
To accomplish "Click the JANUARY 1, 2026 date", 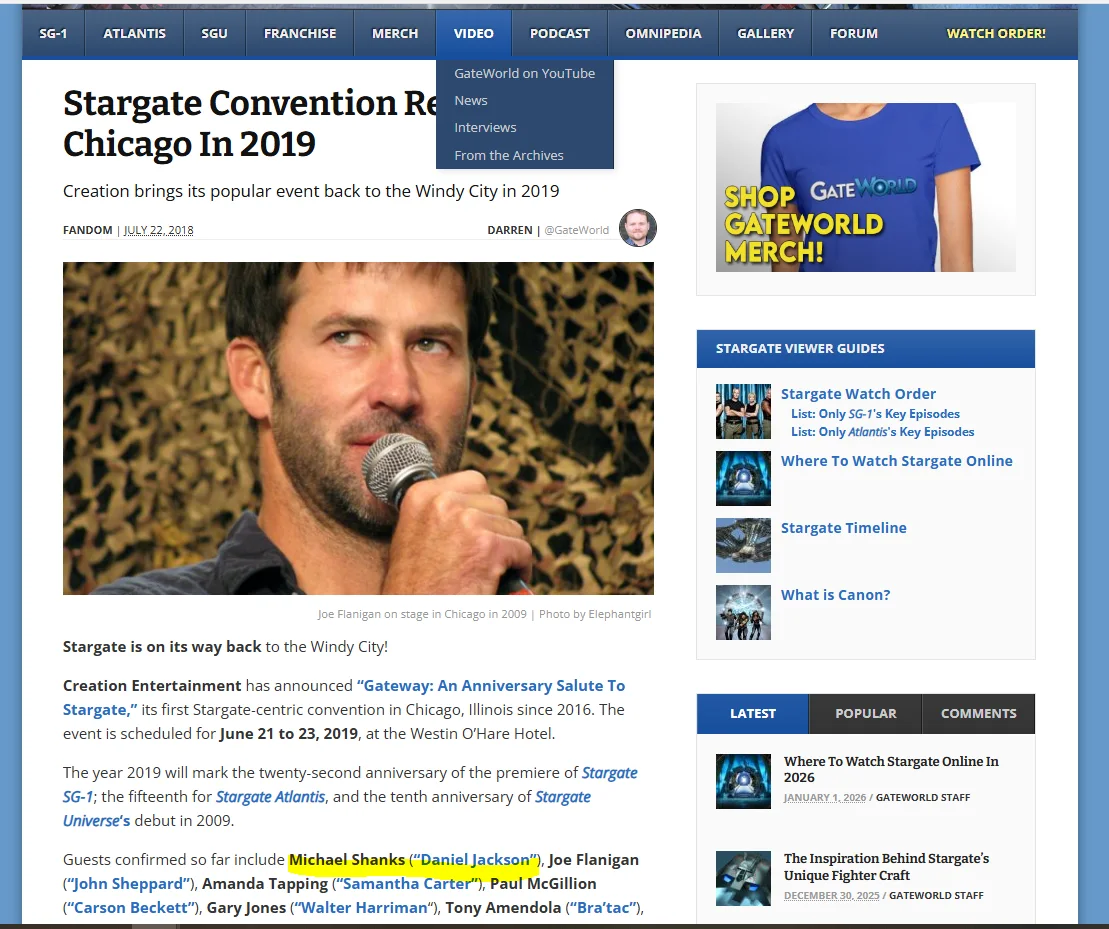I will coord(825,797).
